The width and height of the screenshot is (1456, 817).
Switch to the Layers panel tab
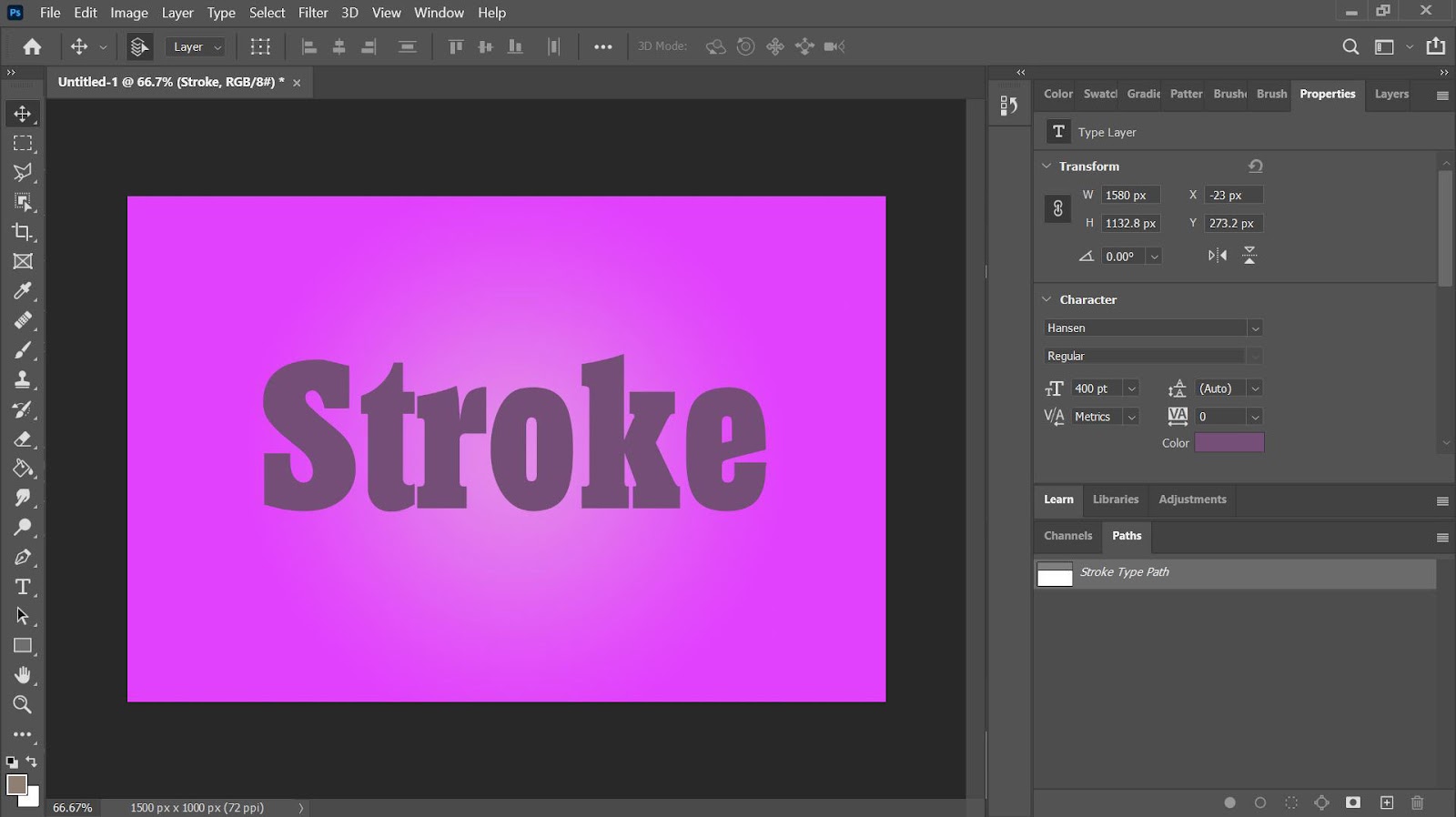tap(1390, 94)
